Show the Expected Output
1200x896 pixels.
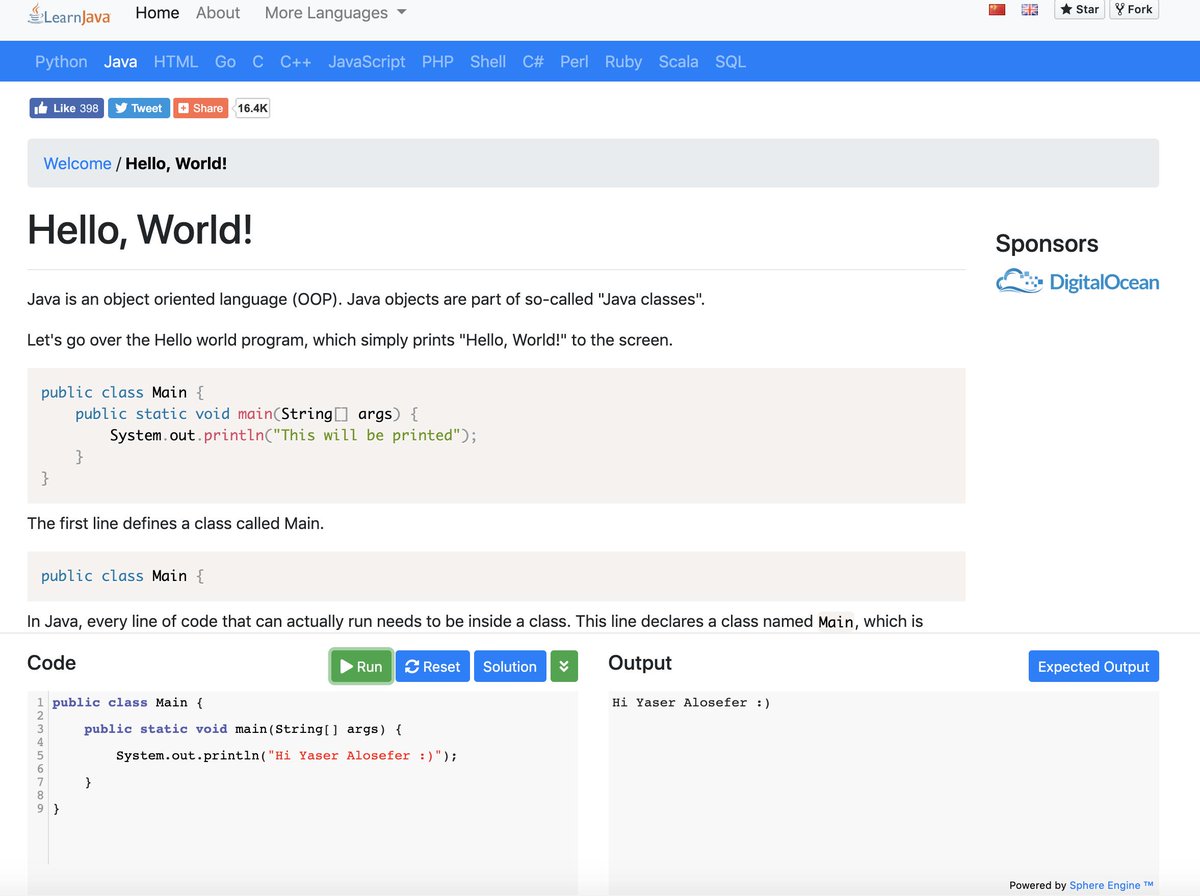(1093, 666)
